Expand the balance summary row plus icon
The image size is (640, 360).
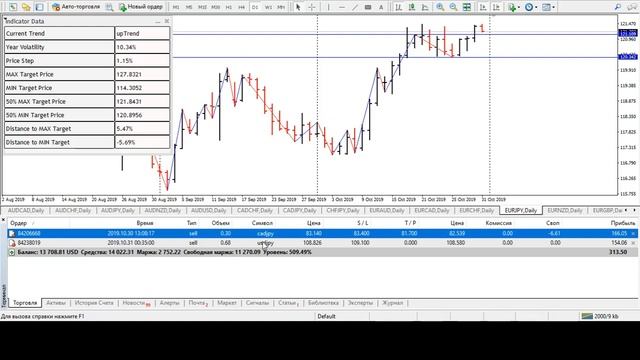click(12, 252)
